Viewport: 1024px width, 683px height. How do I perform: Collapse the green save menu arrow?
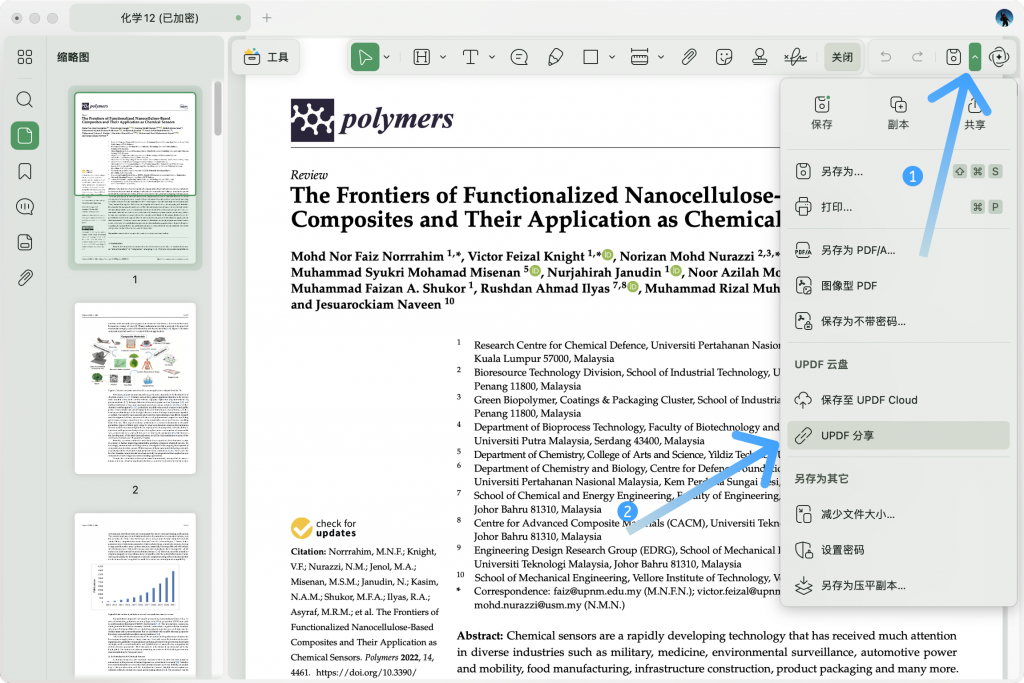(974, 57)
